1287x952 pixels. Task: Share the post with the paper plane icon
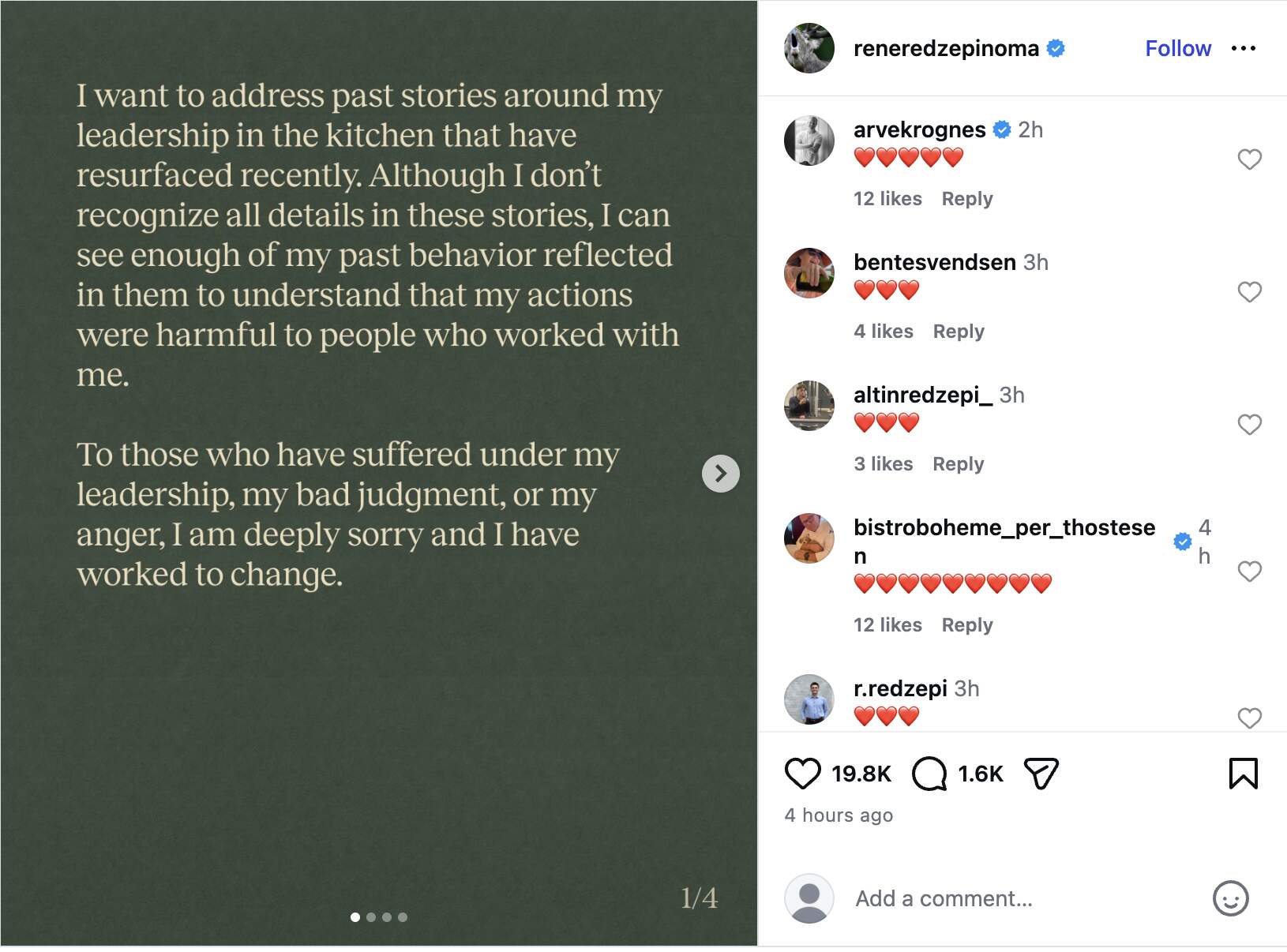click(1041, 774)
